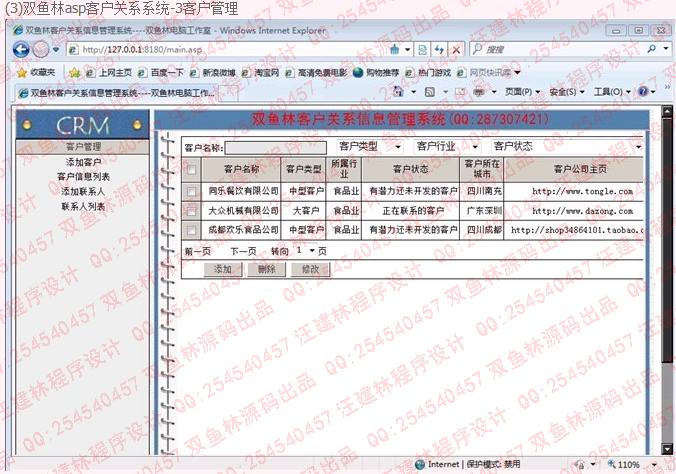Image resolution: width=676 pixels, height=474 pixels.
Task: Open the 高清免费电影 favorites link
Action: 317,72
